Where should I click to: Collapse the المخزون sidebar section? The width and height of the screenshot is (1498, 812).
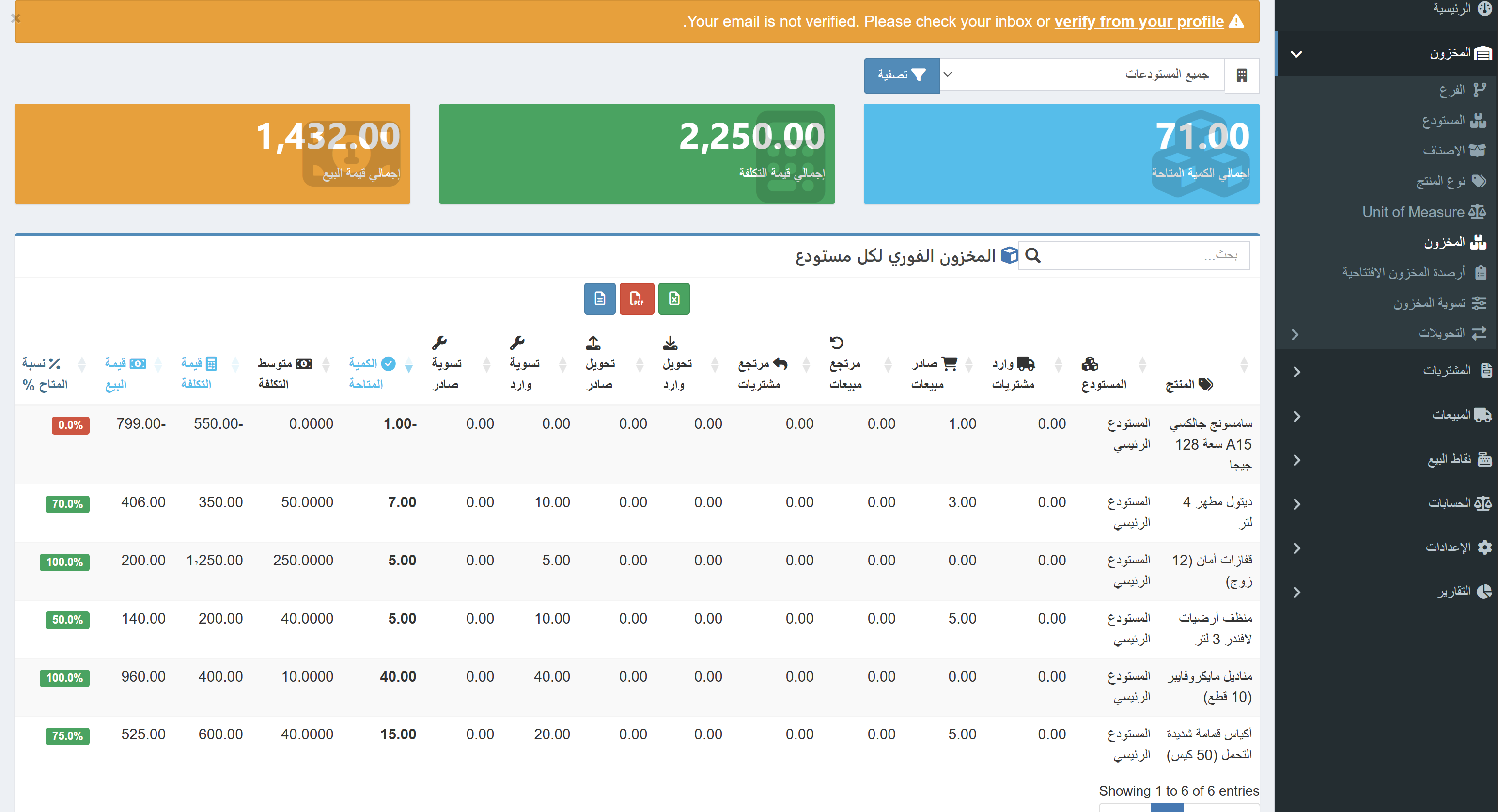[x=1296, y=54]
